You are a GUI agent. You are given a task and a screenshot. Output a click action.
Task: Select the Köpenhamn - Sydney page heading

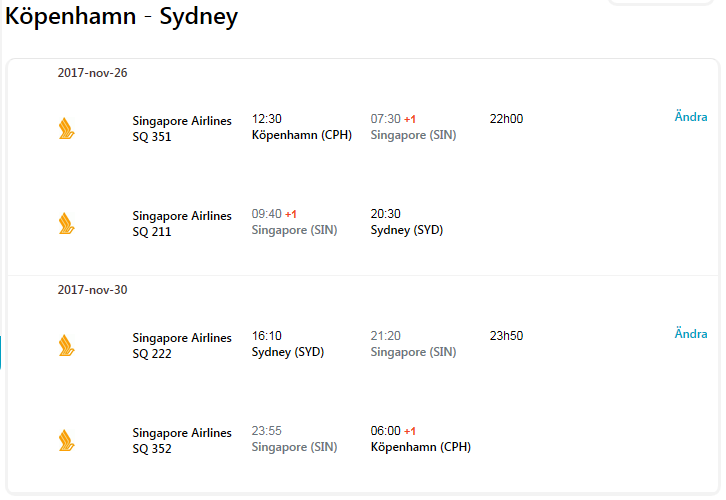(122, 17)
